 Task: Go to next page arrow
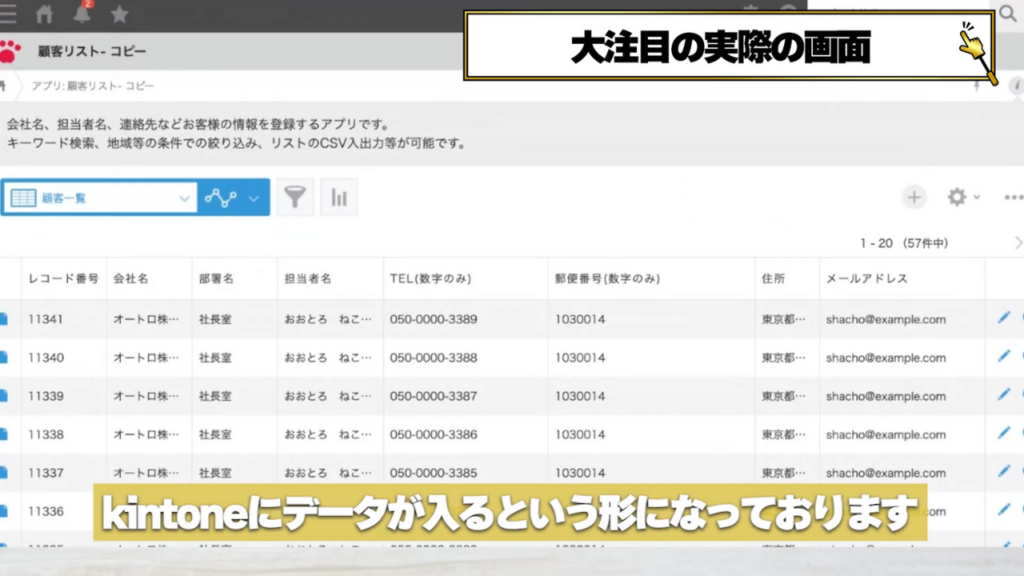1017,243
